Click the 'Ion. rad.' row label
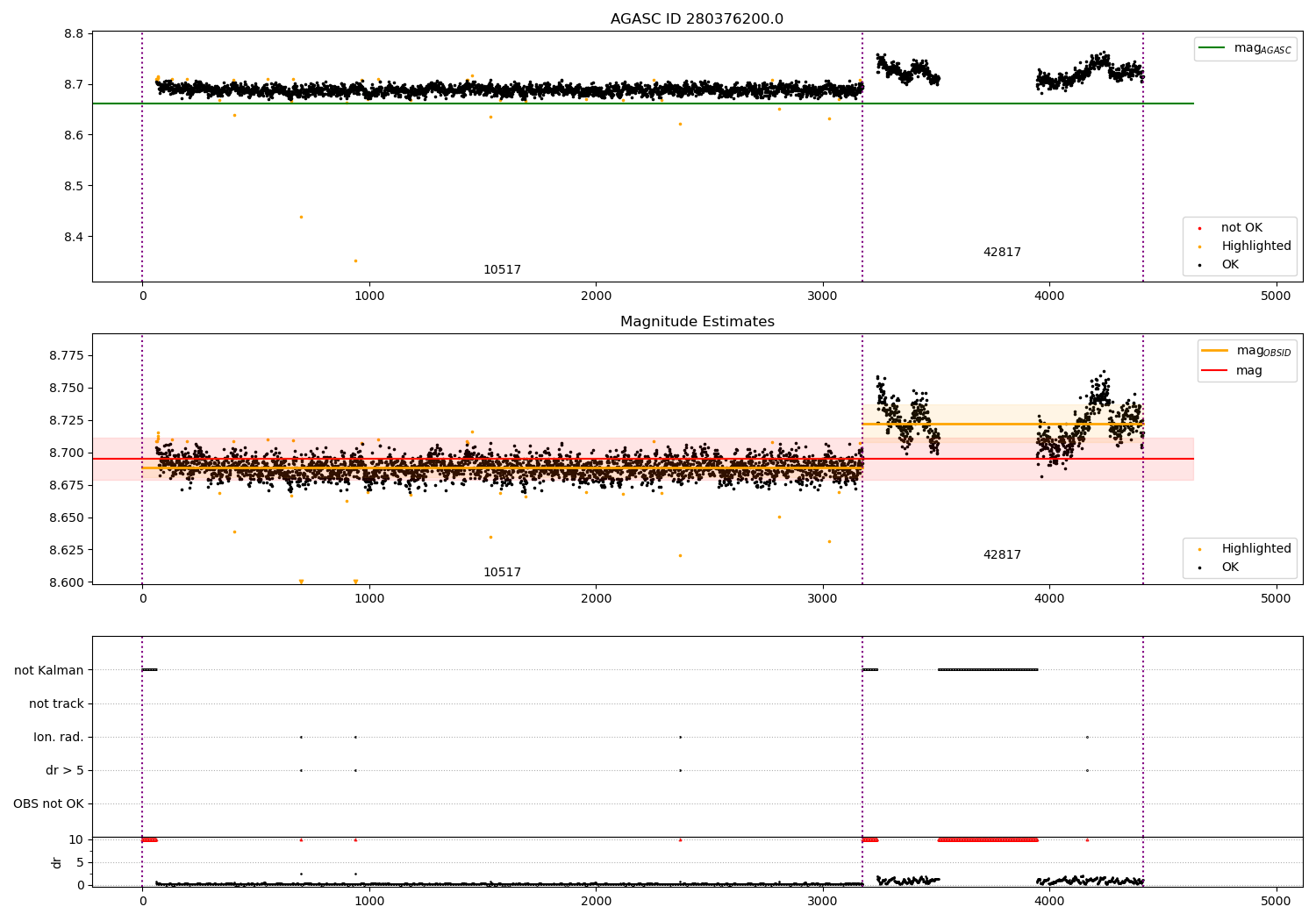Viewport: 1316px width, 921px height. [x=59, y=737]
